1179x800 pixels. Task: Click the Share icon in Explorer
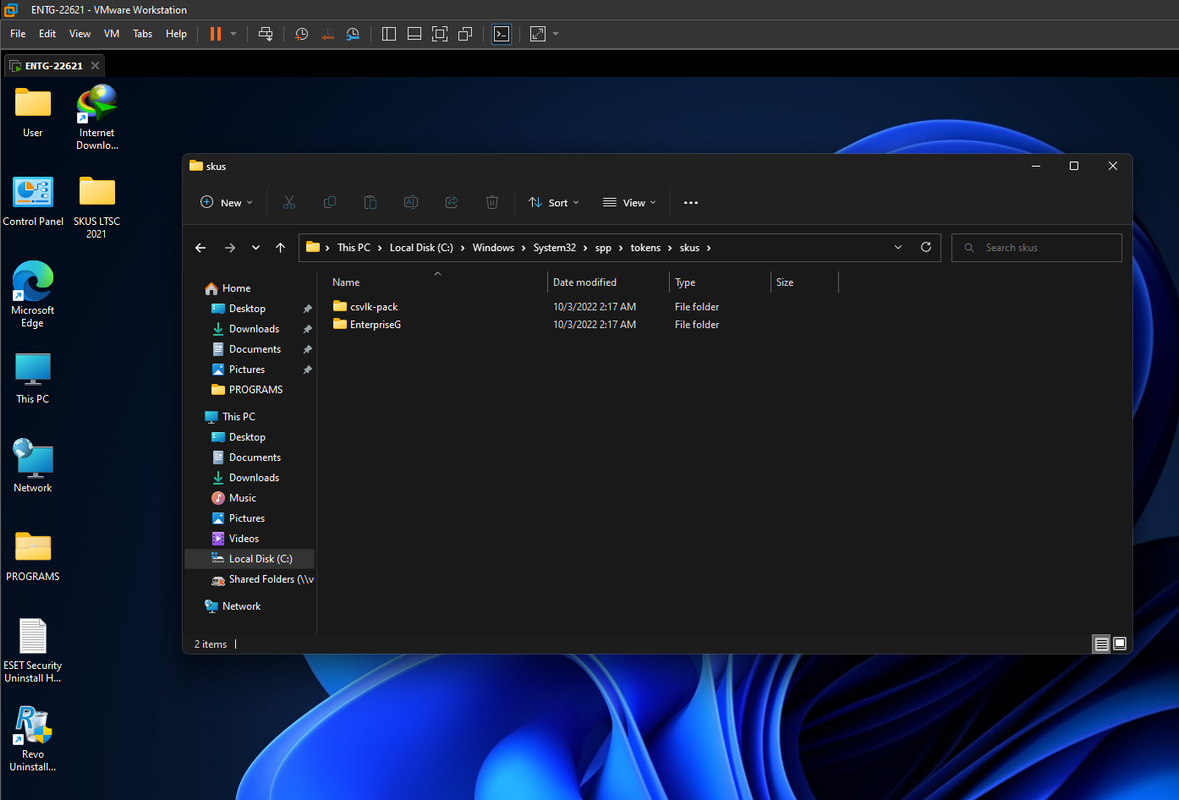(451, 202)
